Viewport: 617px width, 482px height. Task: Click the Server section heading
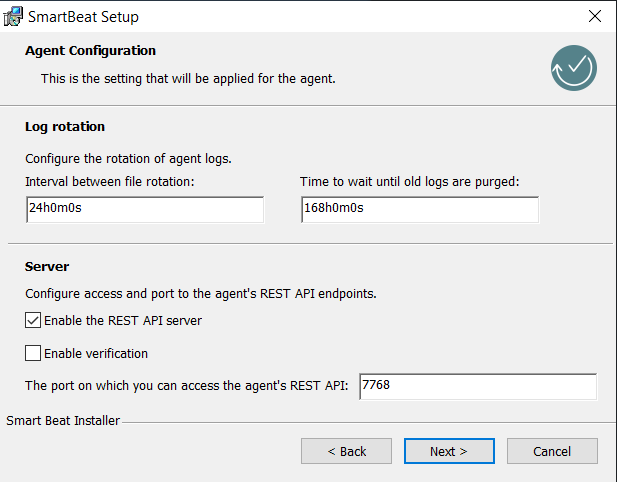click(x=47, y=267)
